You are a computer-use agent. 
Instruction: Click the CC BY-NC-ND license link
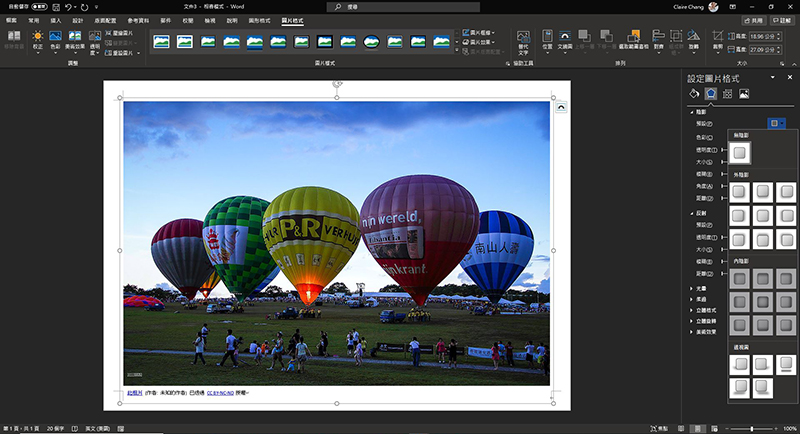(x=220, y=393)
